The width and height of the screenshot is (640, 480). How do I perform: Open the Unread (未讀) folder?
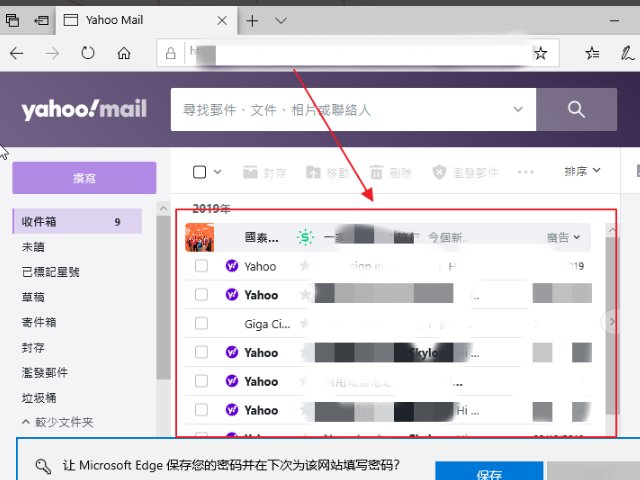coord(33,247)
